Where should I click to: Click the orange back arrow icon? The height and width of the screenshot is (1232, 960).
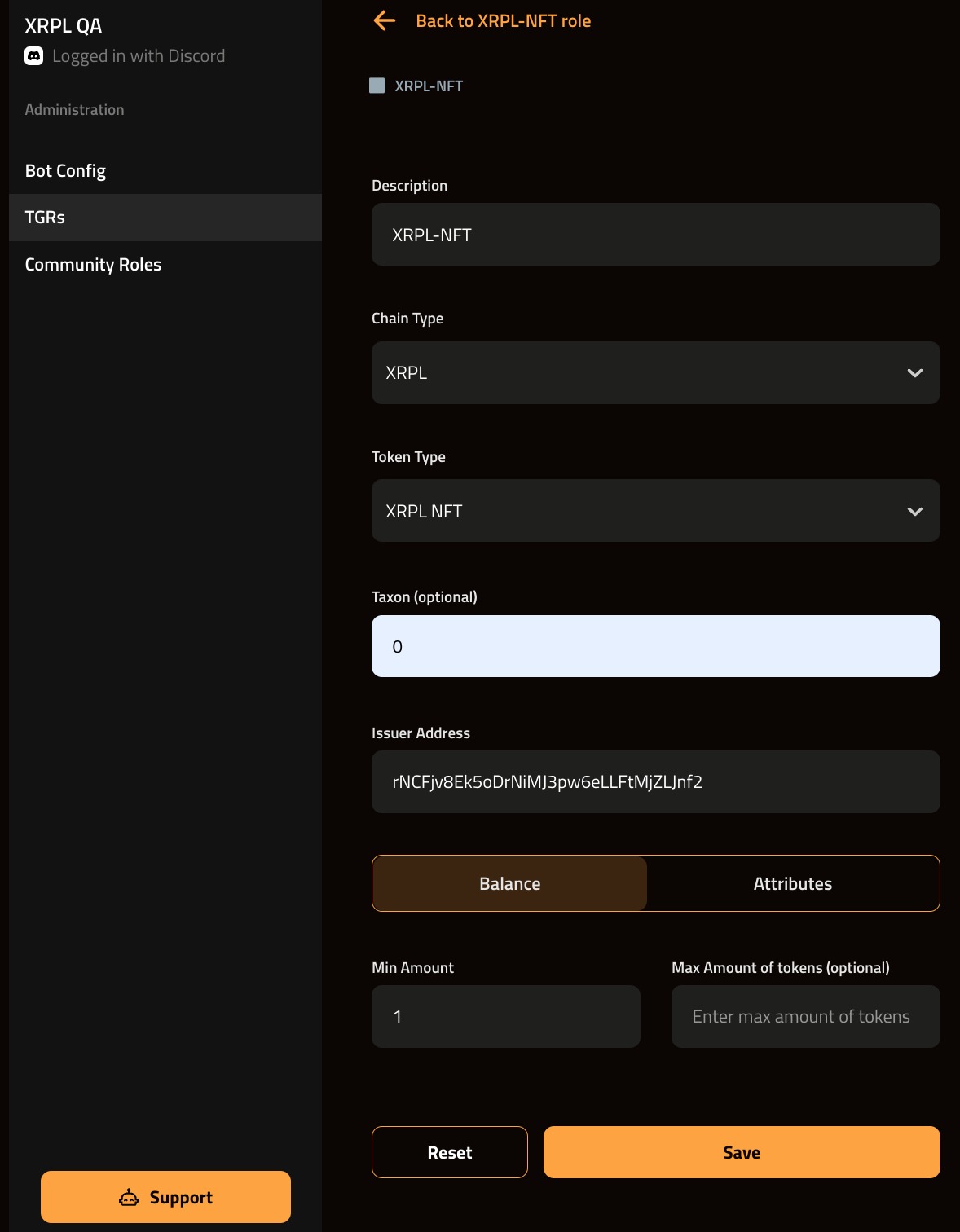point(384,21)
